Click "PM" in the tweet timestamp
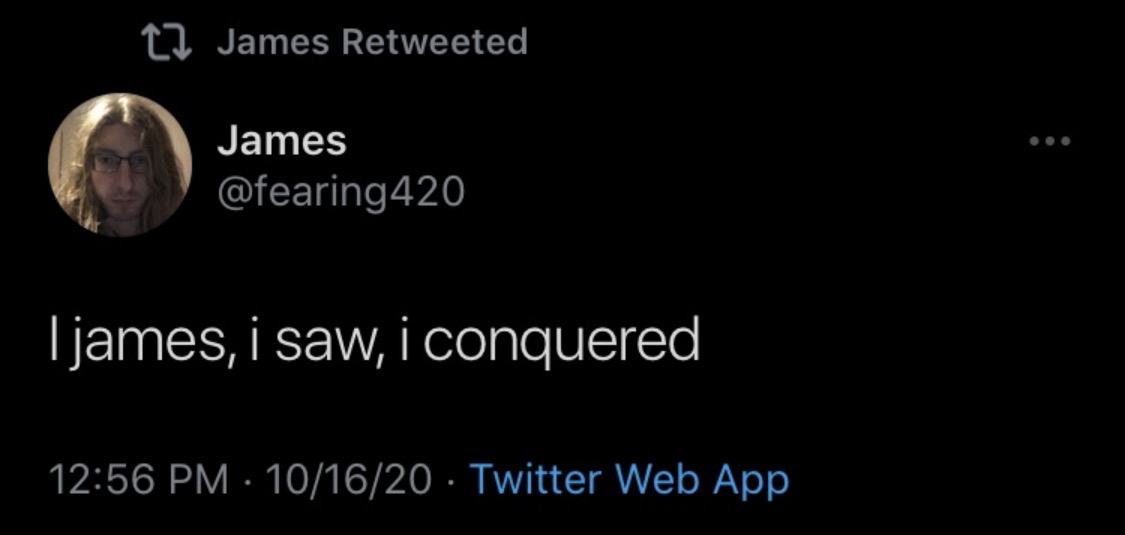The height and width of the screenshot is (535, 1125). pos(196,480)
